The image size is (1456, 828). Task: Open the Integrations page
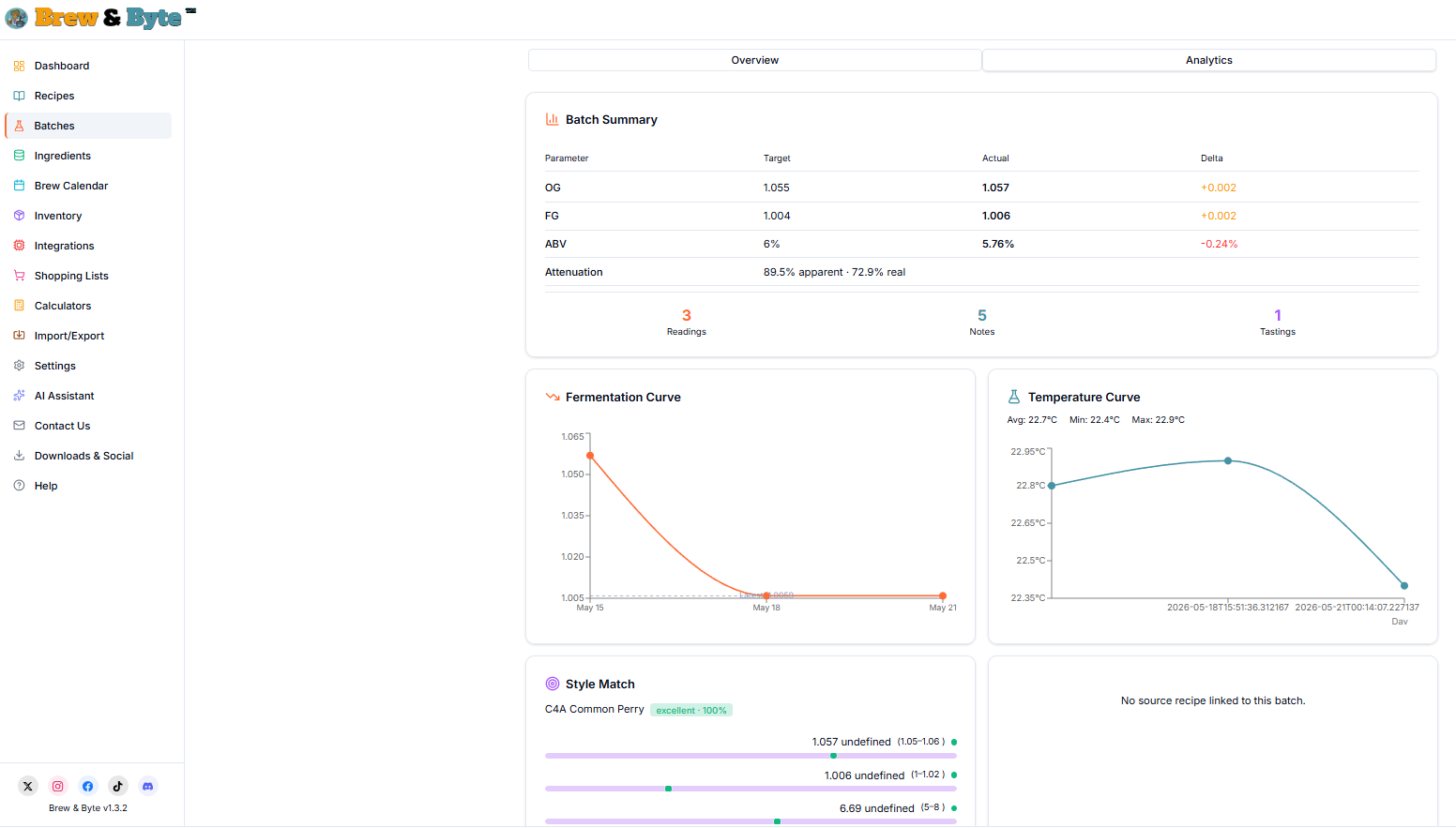click(x=88, y=246)
